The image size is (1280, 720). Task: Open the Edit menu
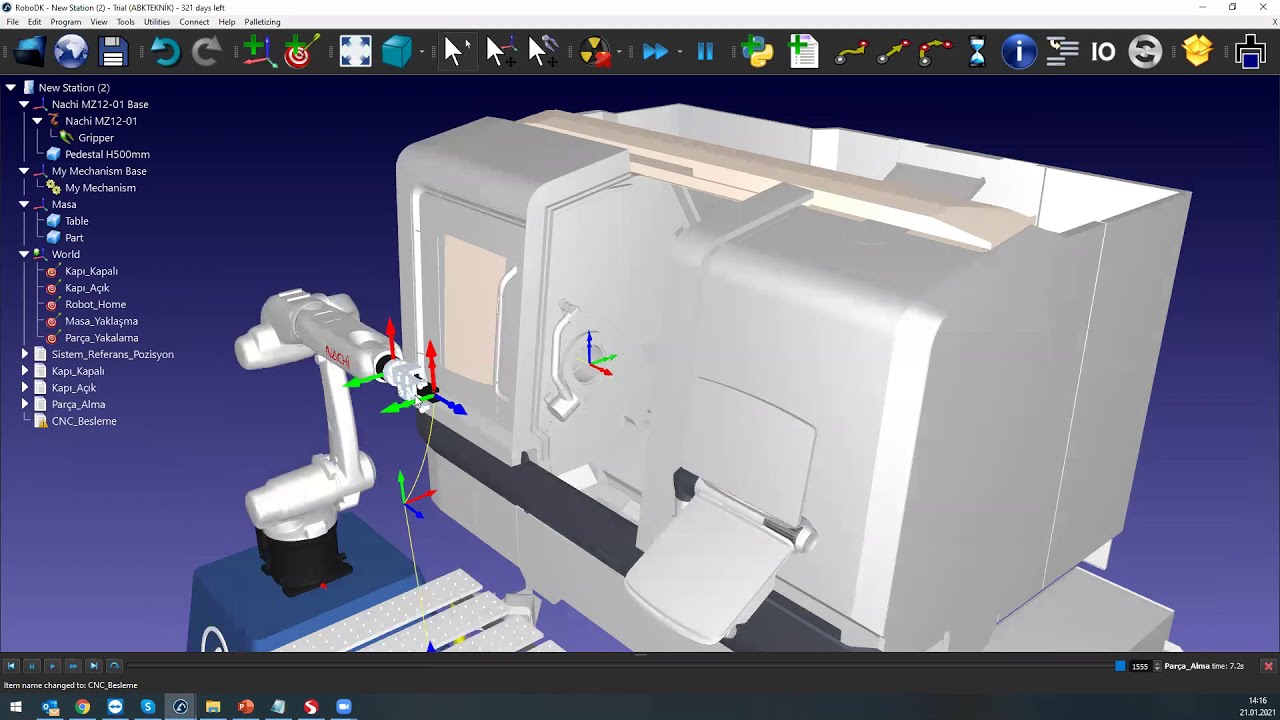pos(35,21)
